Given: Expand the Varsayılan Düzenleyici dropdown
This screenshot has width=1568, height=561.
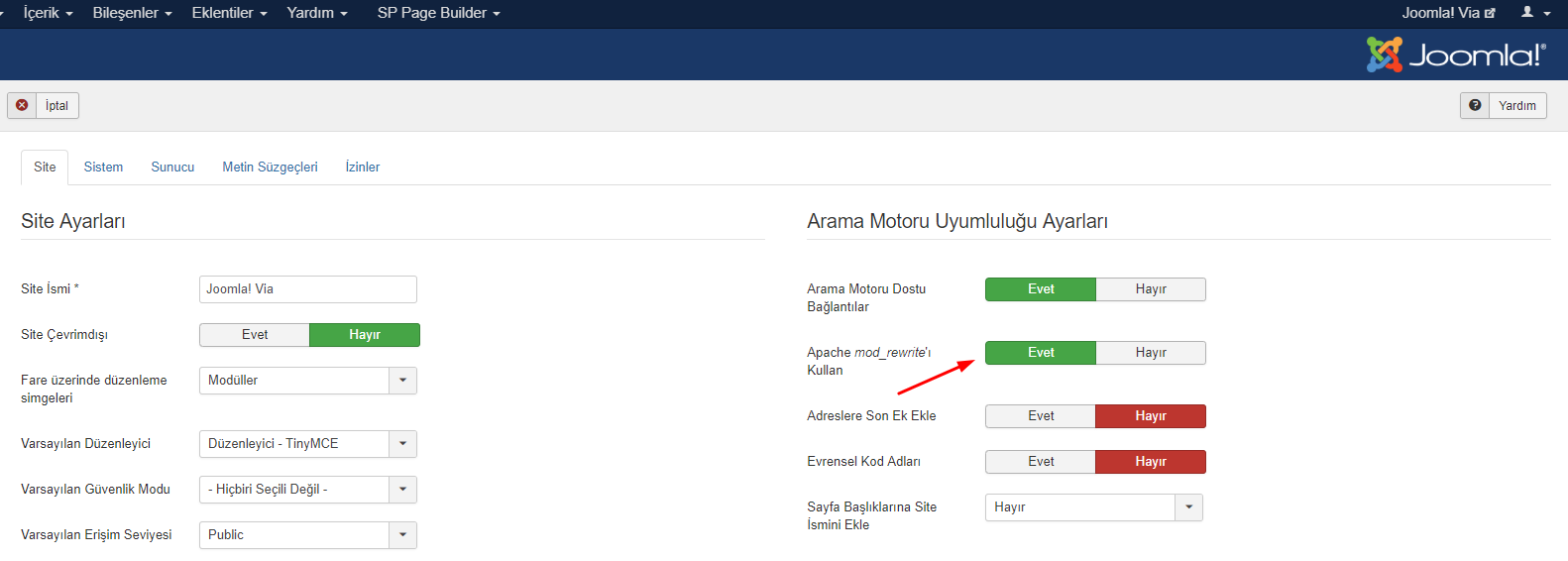Looking at the screenshot, I should [x=402, y=444].
